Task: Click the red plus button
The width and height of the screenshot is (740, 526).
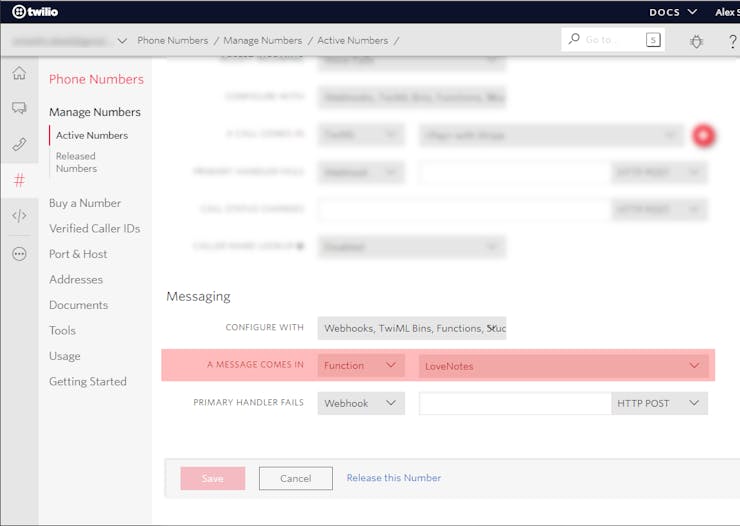Action: coord(703,135)
